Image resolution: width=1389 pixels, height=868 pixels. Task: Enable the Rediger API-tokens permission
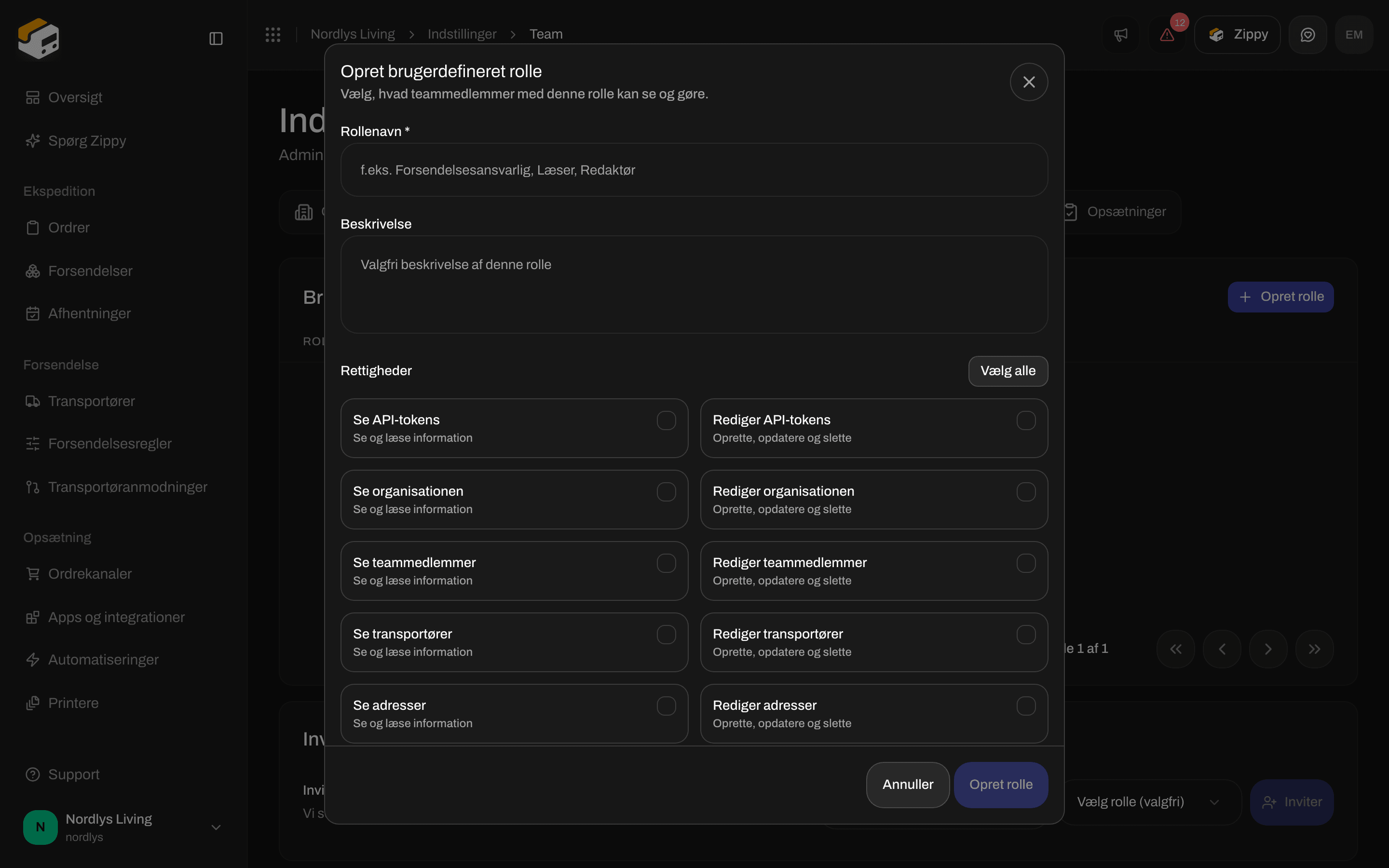point(1026,421)
